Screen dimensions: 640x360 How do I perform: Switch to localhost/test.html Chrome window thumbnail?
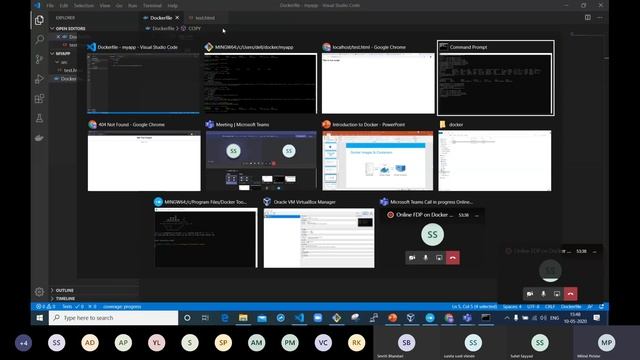pyautogui.click(x=378, y=78)
